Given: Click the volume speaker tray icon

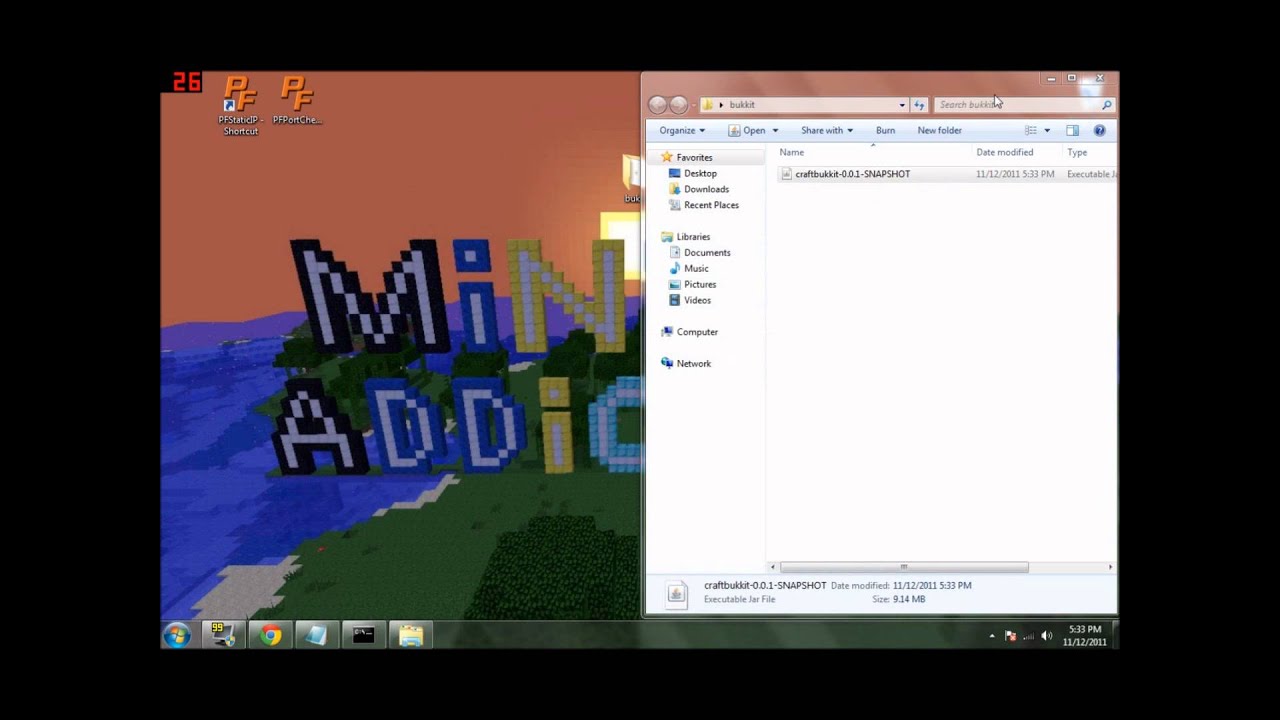Looking at the screenshot, I should click(1046, 636).
